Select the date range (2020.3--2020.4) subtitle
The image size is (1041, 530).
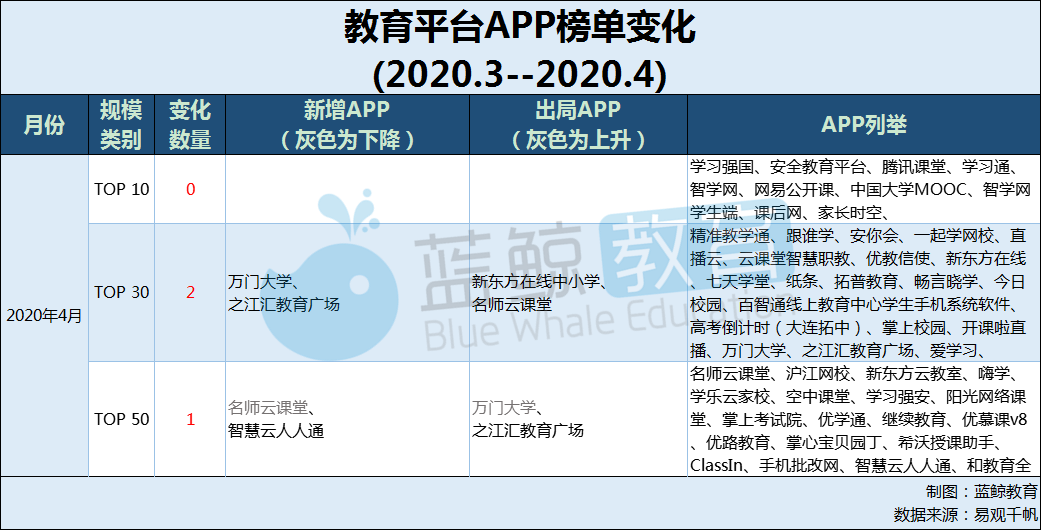click(x=520, y=75)
